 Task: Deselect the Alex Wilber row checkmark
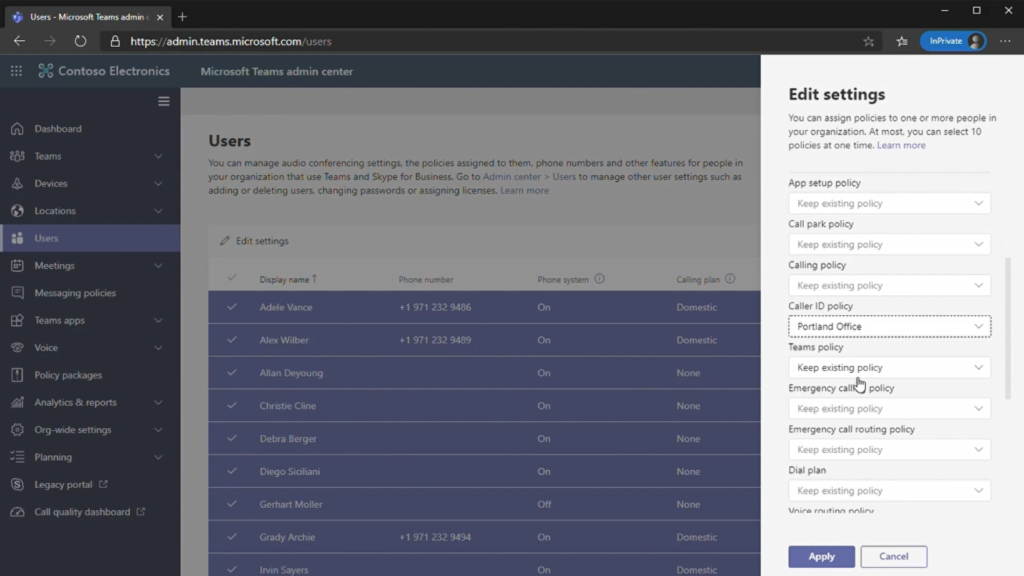pos(232,340)
